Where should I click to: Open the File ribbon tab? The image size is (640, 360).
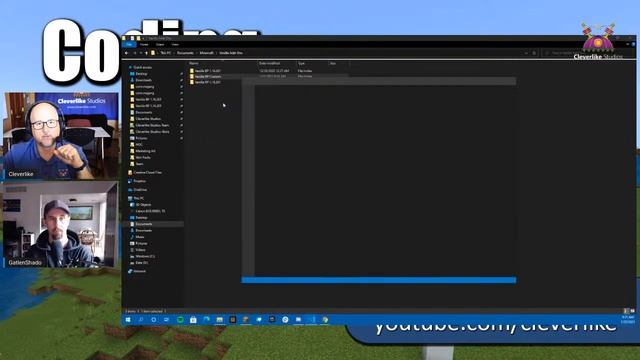(129, 44)
